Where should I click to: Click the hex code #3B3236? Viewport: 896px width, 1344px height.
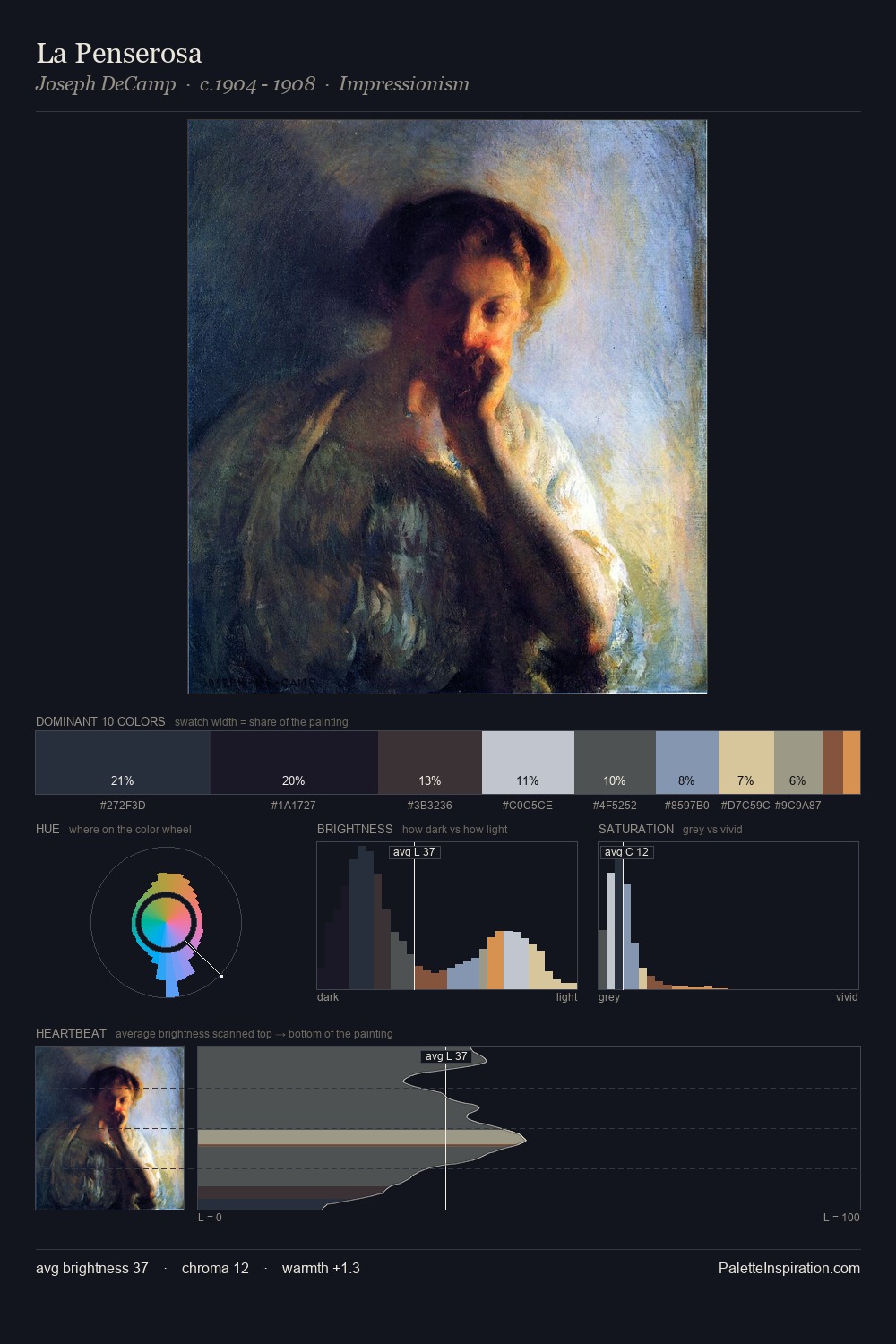430,806
